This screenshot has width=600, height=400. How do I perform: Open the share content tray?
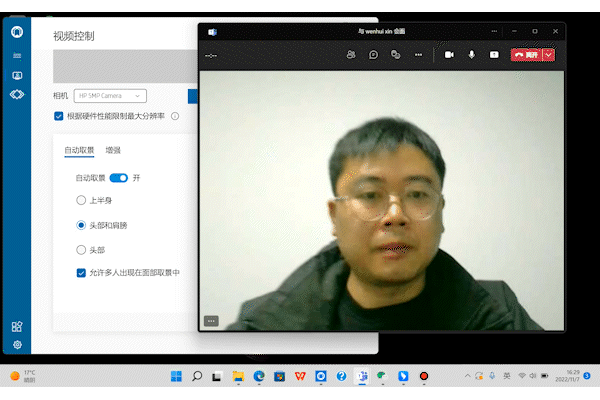point(493,54)
